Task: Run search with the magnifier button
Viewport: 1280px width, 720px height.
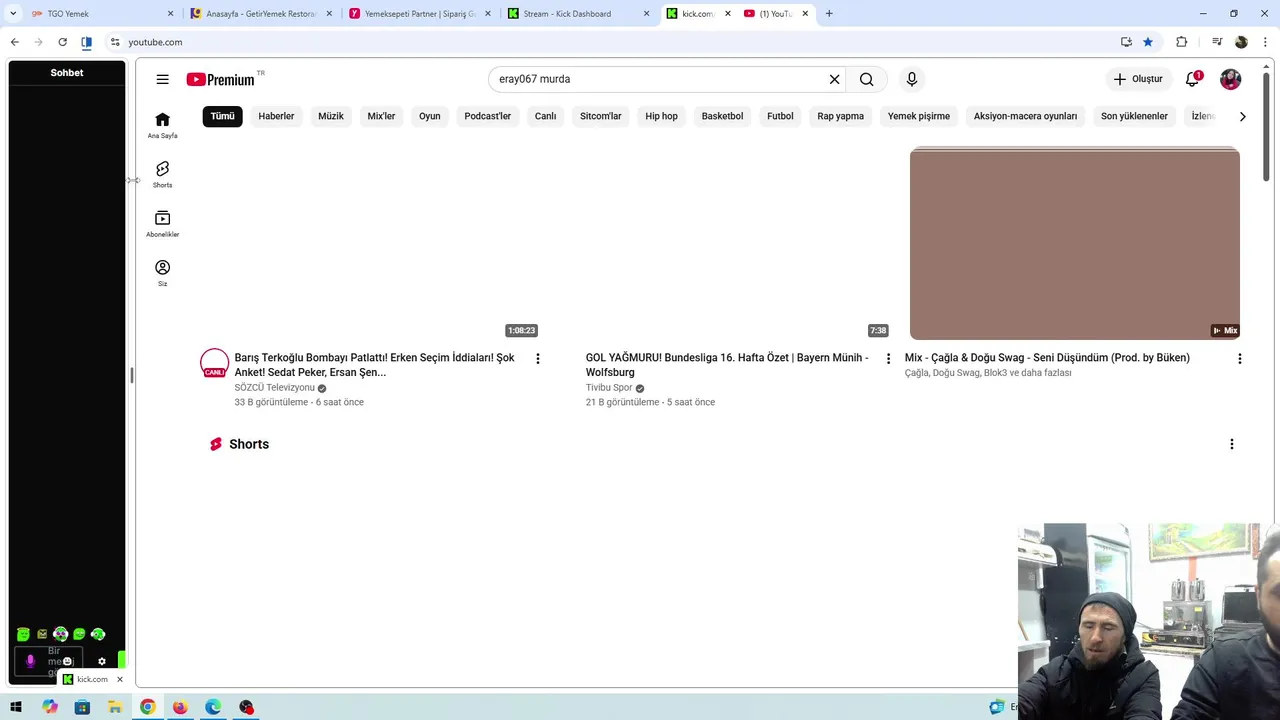Action: click(867, 79)
